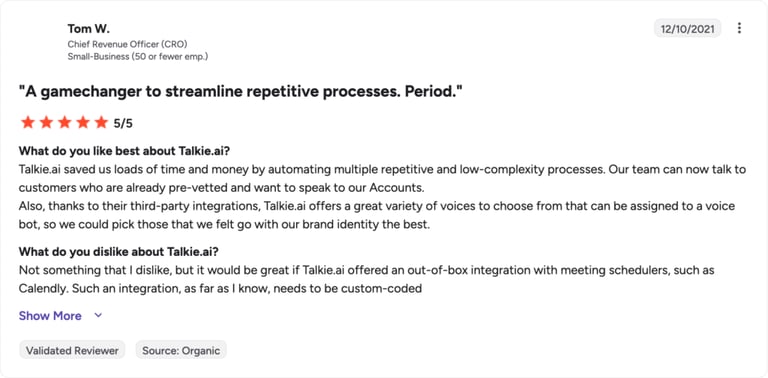Screen dimensions: 768x378
Task: Click the first rating star
Action: click(28, 122)
